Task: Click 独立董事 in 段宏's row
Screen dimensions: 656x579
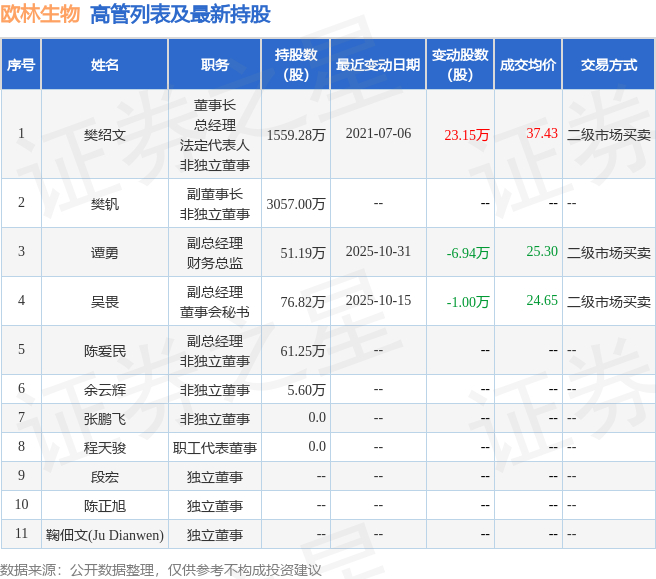Action: 215,477
